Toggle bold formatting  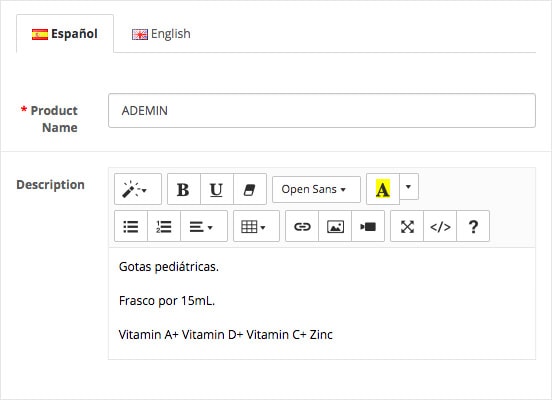(183, 189)
